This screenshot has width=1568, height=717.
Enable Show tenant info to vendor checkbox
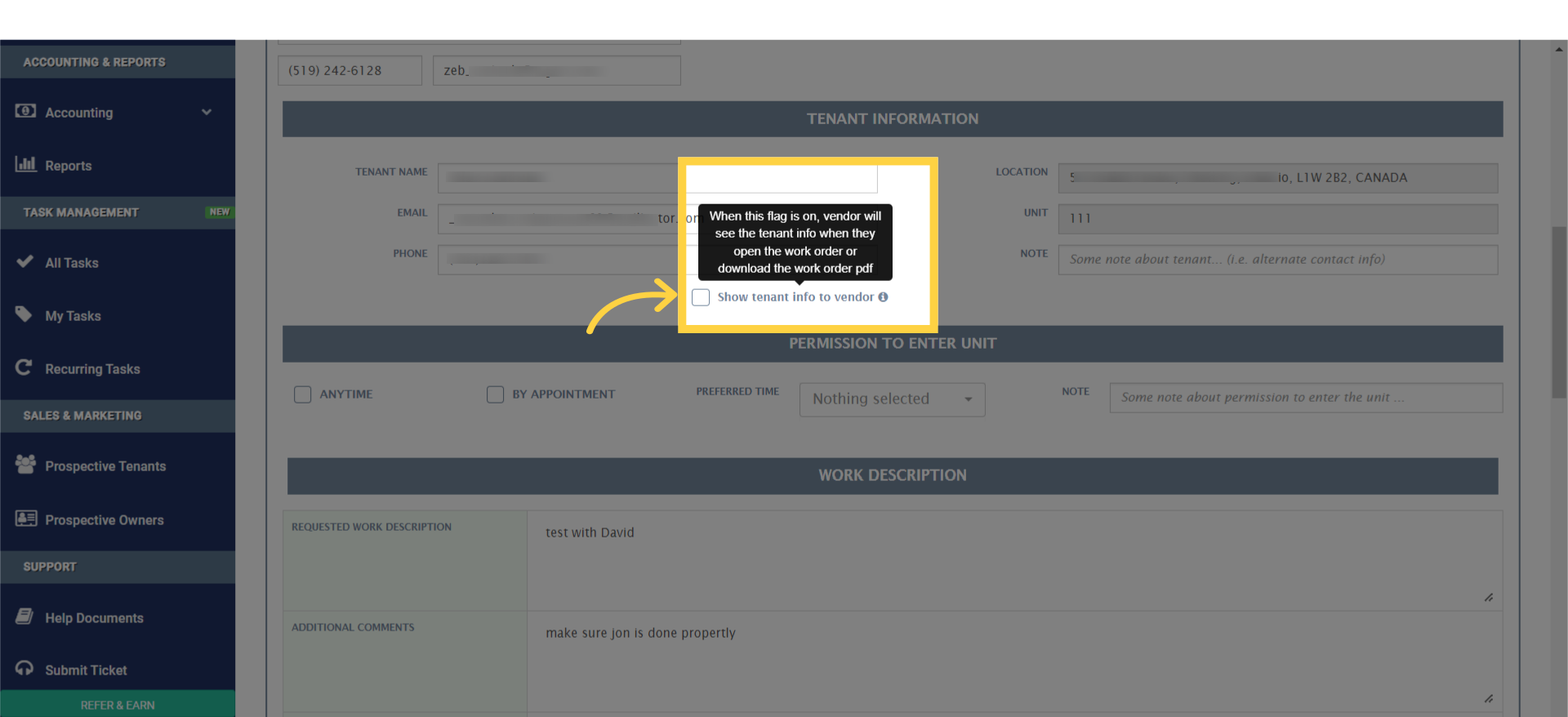(x=701, y=297)
